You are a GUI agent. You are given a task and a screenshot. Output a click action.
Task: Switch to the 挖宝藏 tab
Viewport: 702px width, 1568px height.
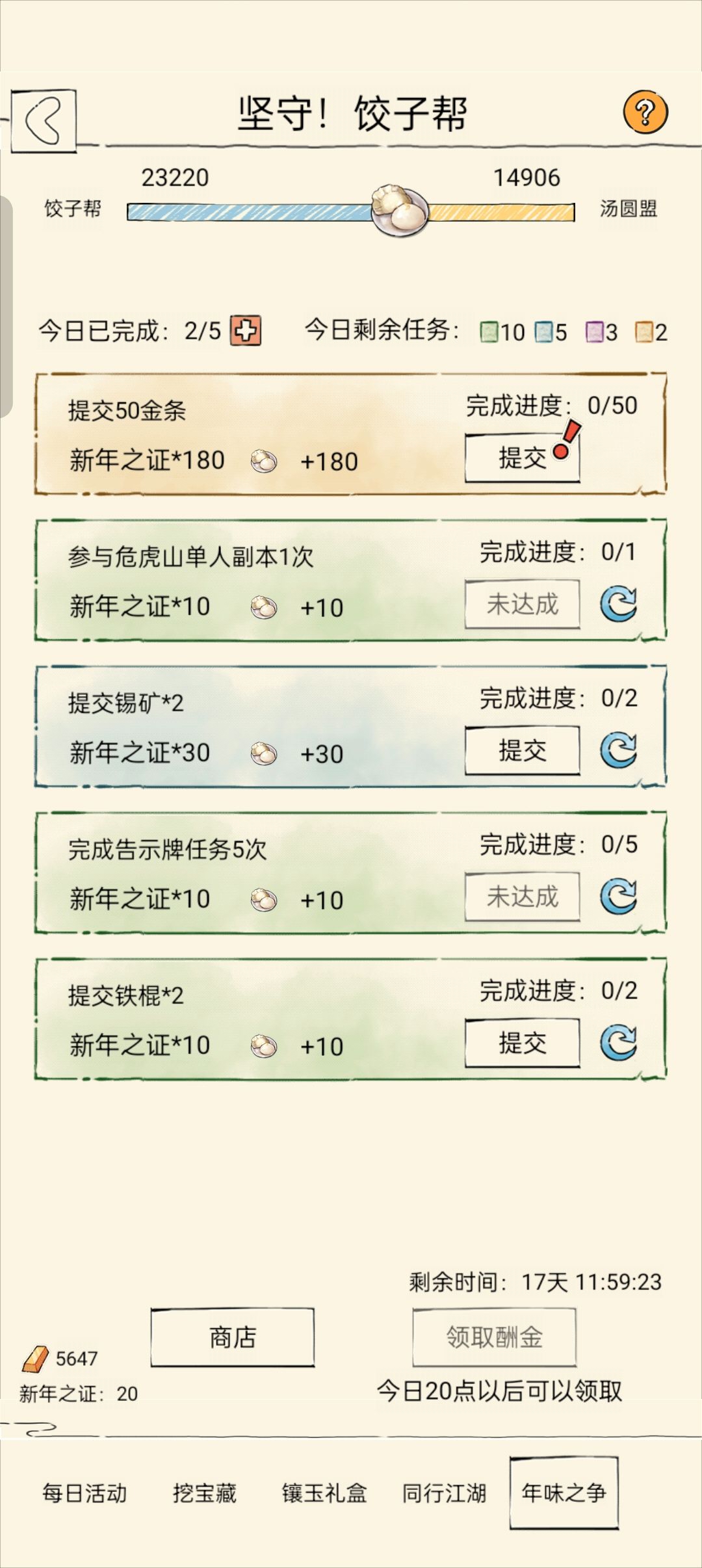click(205, 1493)
